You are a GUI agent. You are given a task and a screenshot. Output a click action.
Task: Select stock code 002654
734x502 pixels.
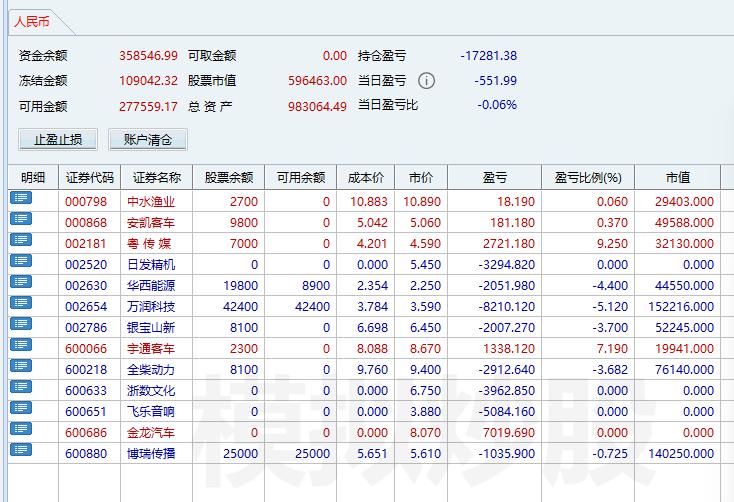[86, 307]
